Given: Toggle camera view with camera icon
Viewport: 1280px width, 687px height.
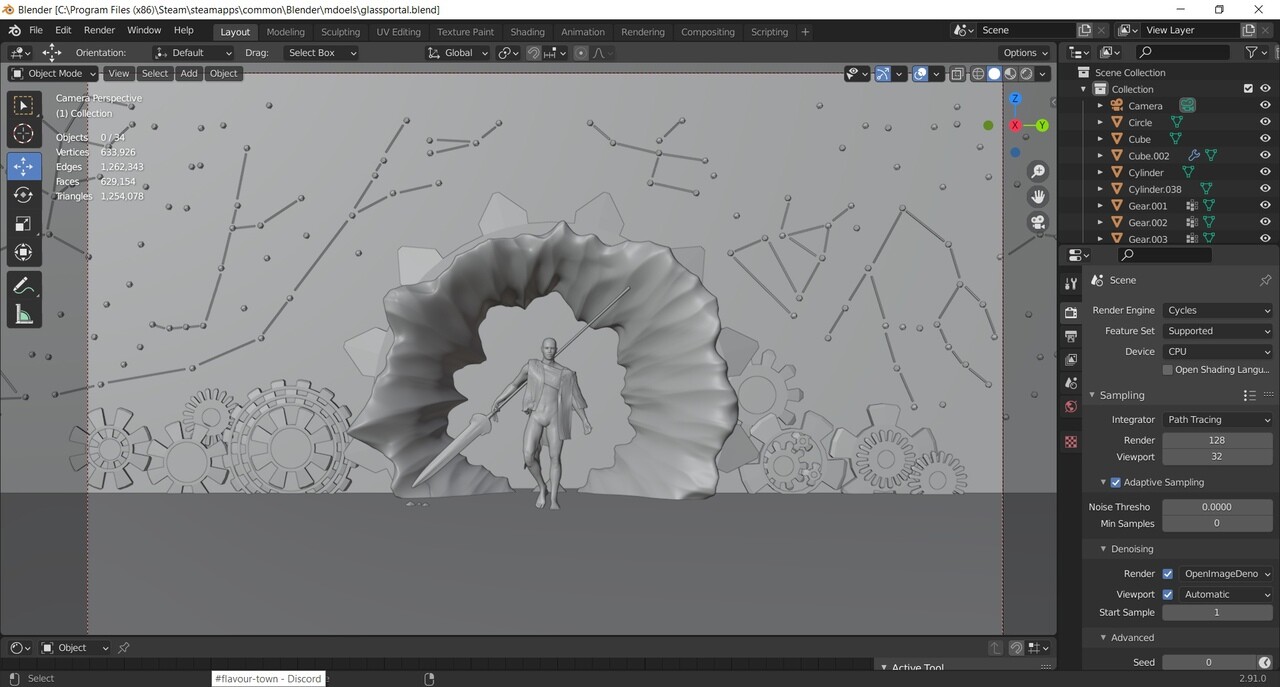Looking at the screenshot, I should [1038, 222].
